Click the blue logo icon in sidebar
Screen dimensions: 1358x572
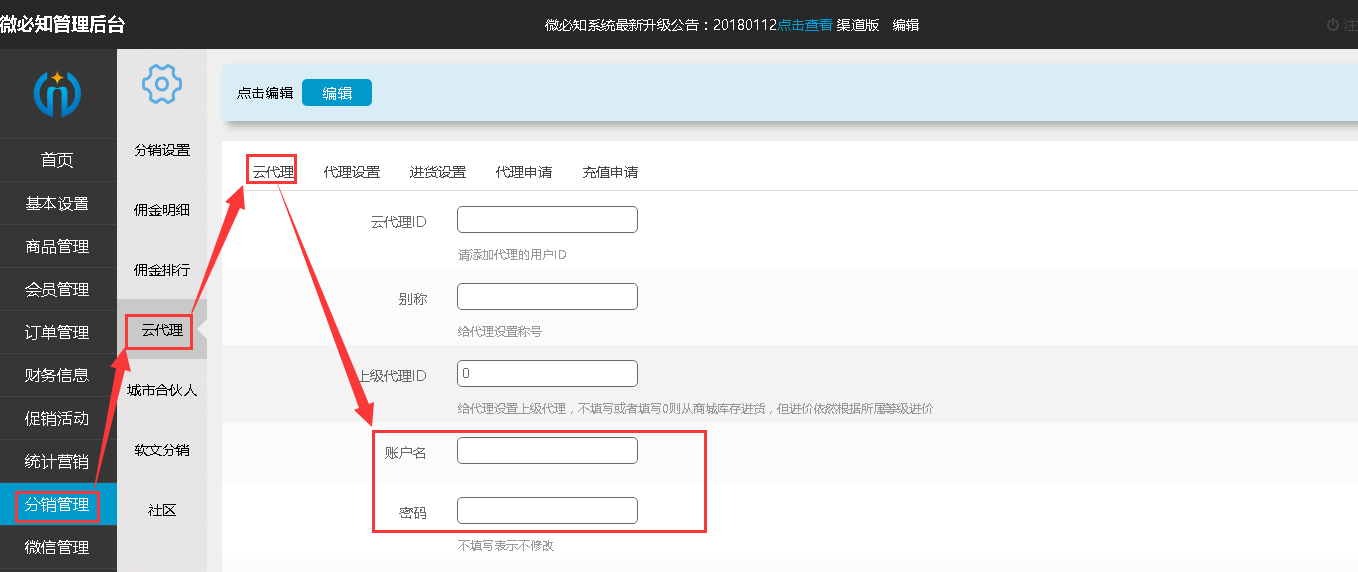(57, 94)
